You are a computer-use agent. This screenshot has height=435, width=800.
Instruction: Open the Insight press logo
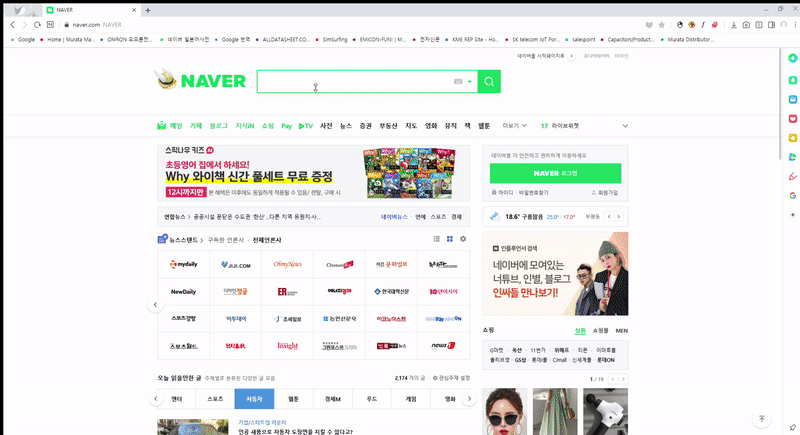[287, 346]
